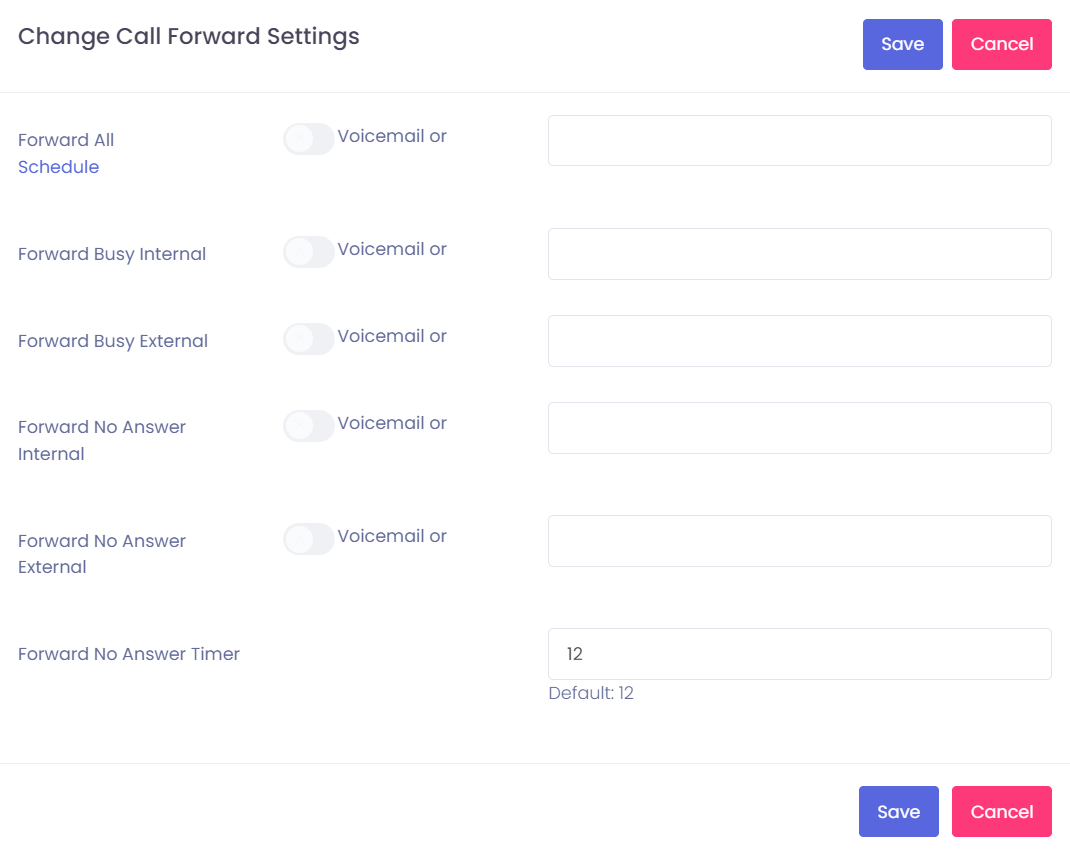1070x855 pixels.
Task: Switch on Forward Busy External voicemail
Action: tap(308, 339)
